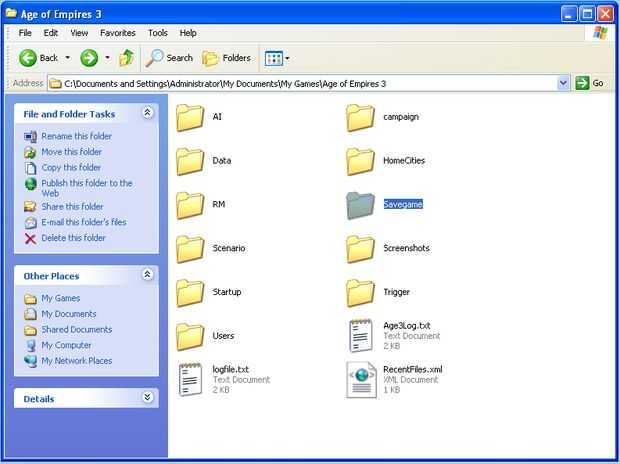The width and height of the screenshot is (620, 464).
Task: Click the globe Publish icon
Action: (30, 184)
